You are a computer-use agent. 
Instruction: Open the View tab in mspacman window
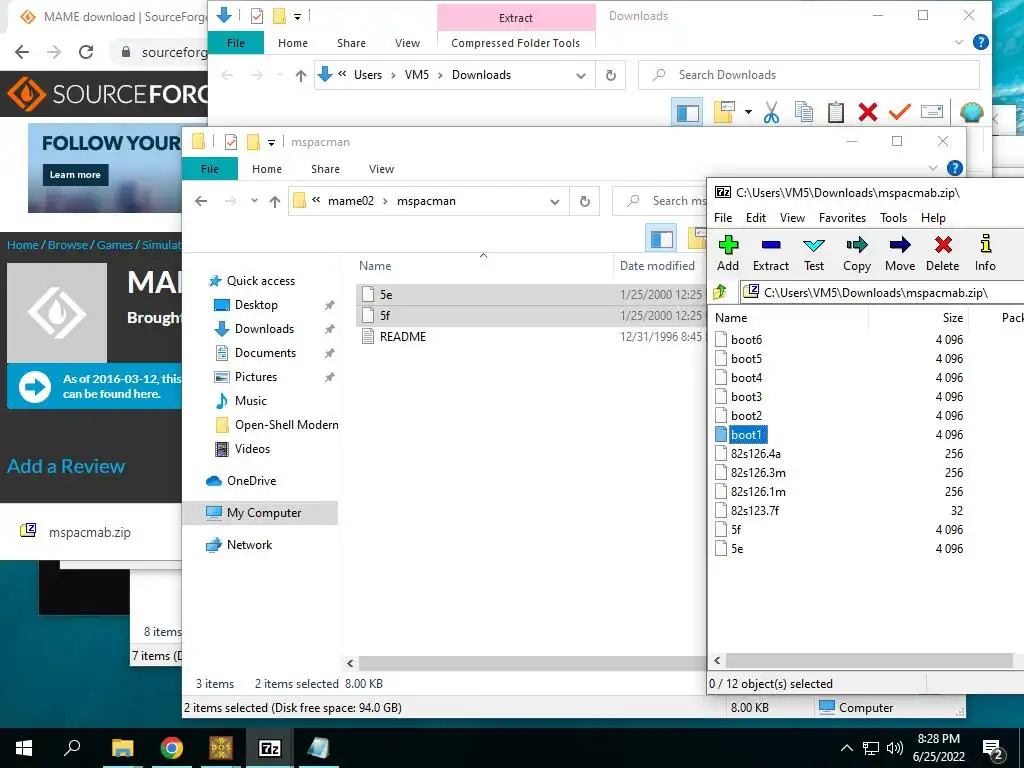point(381,169)
